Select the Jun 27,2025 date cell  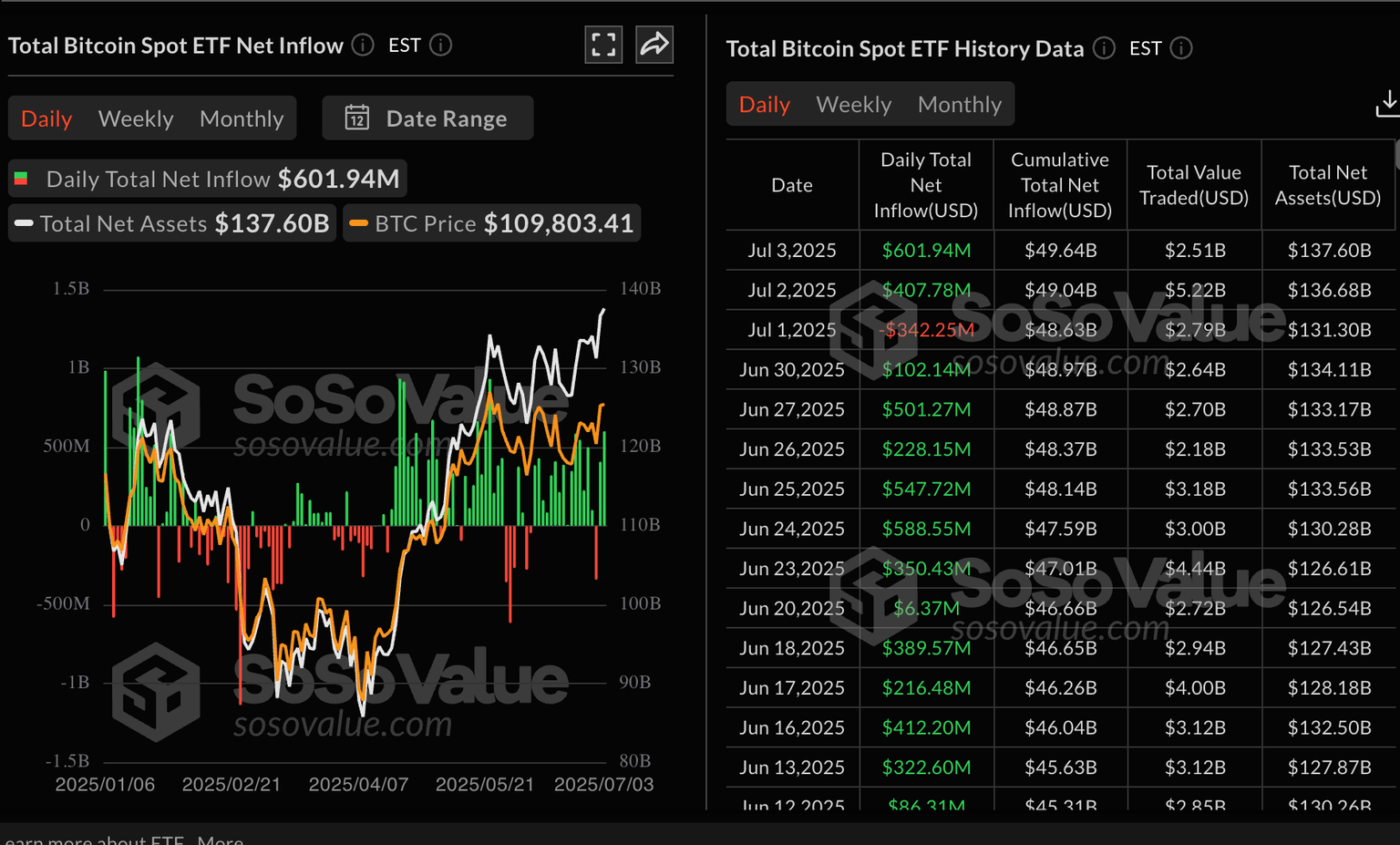[x=792, y=409]
